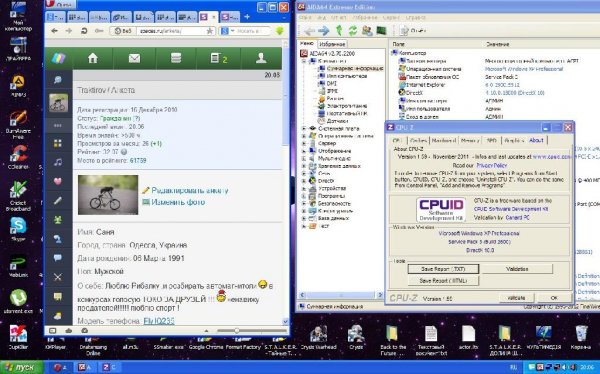Expand the Безопасность tree node

pyautogui.click(x=304, y=204)
